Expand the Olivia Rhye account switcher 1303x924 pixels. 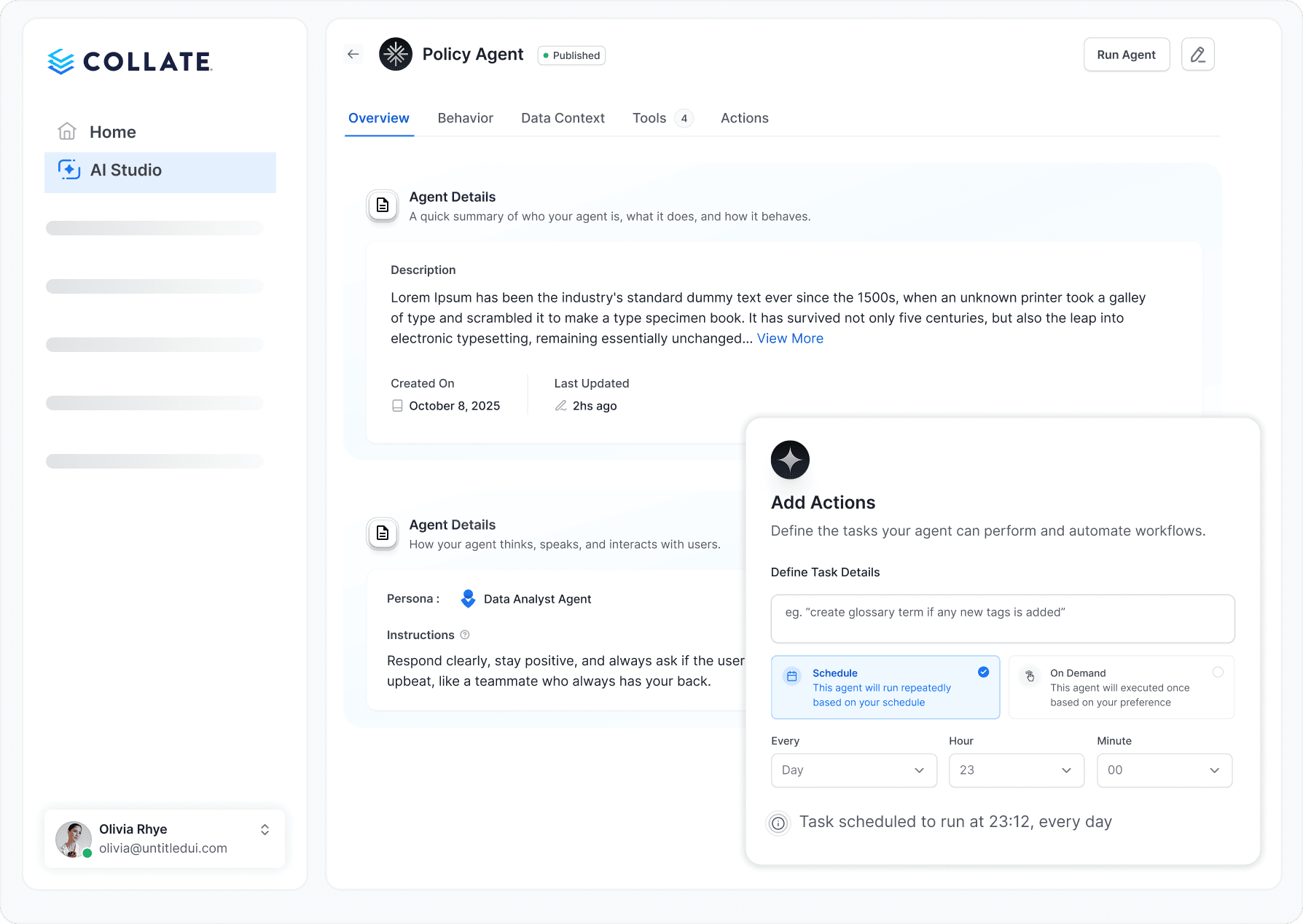coord(265,829)
